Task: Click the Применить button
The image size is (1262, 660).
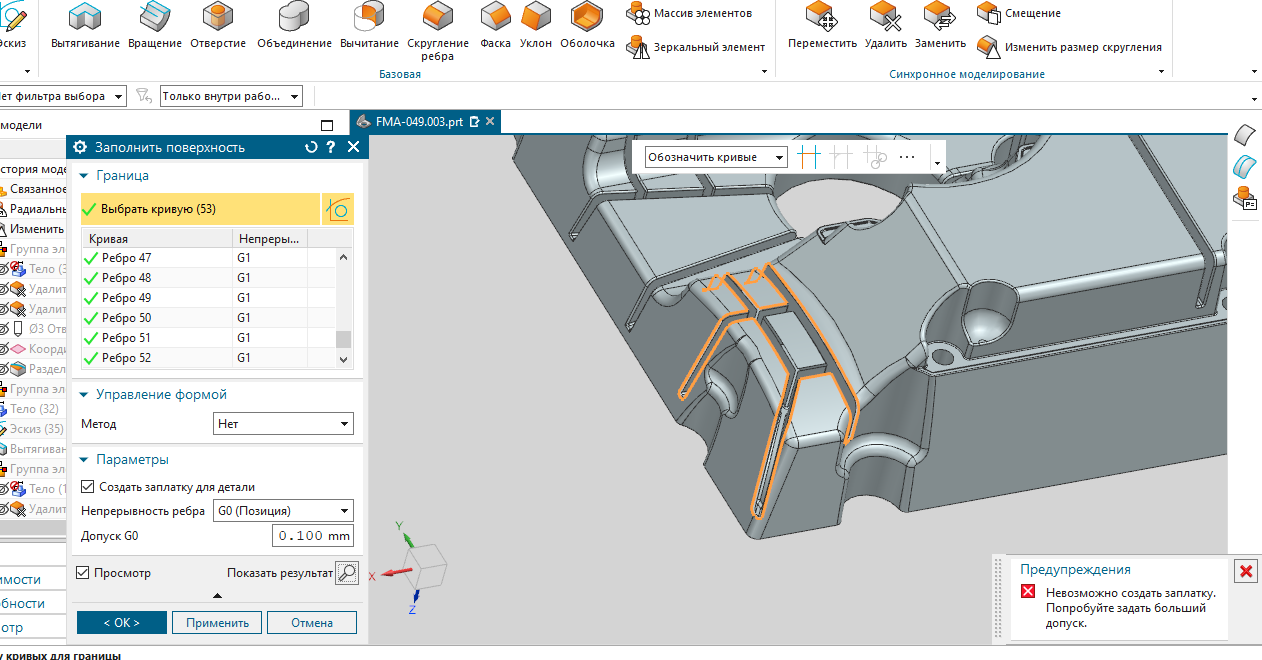Action: [x=217, y=622]
